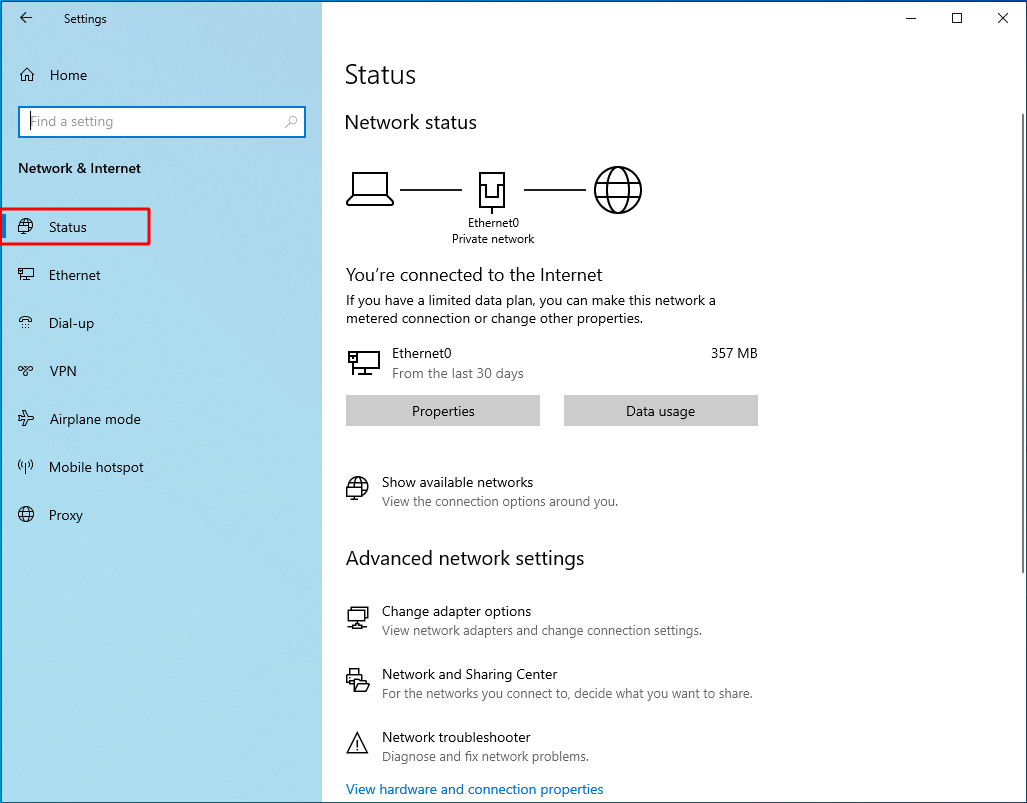Screen dimensions: 1027x803
Task: Click the laptop icon in network diagram
Action: [369, 189]
